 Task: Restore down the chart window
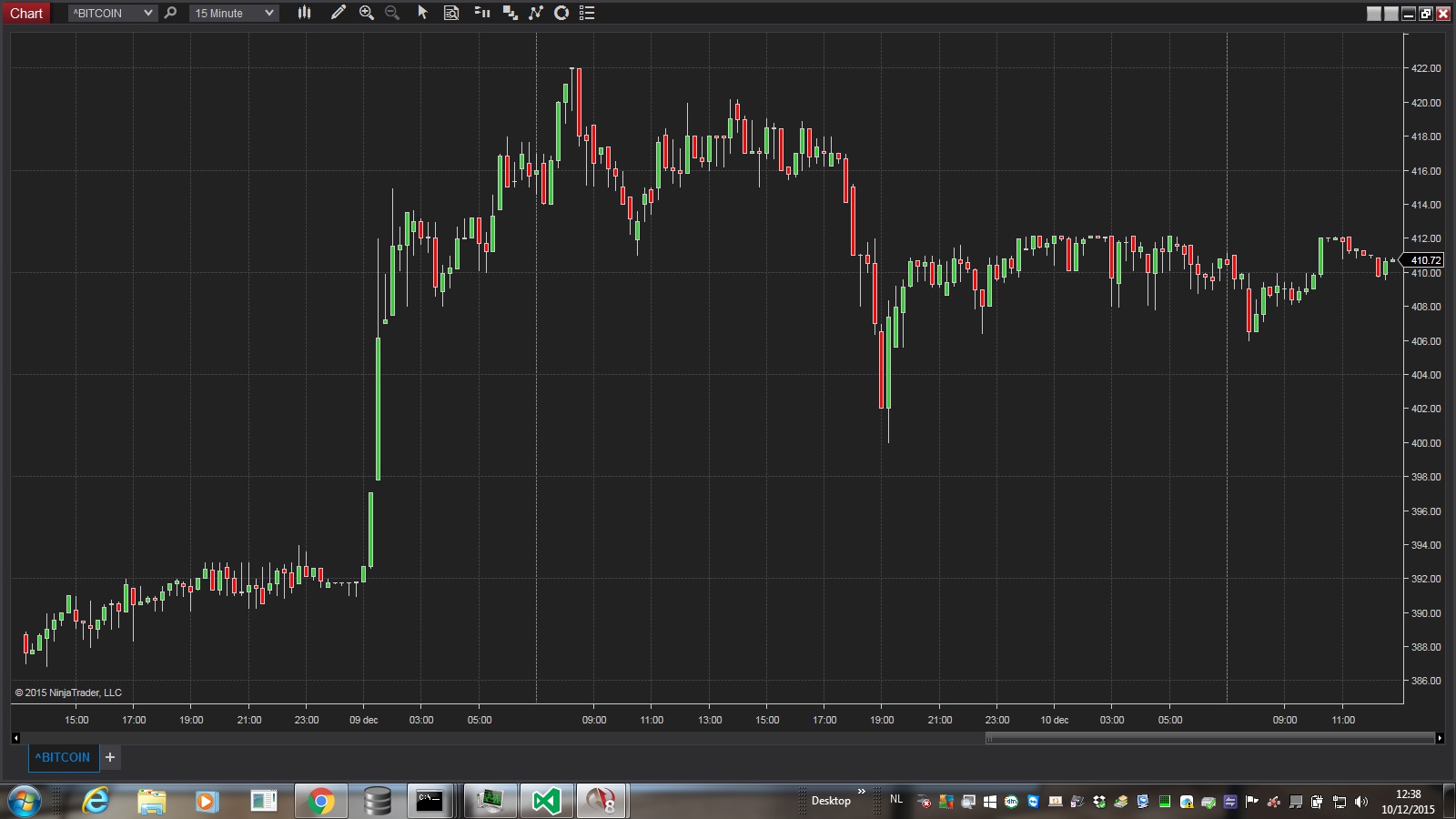(1426, 13)
